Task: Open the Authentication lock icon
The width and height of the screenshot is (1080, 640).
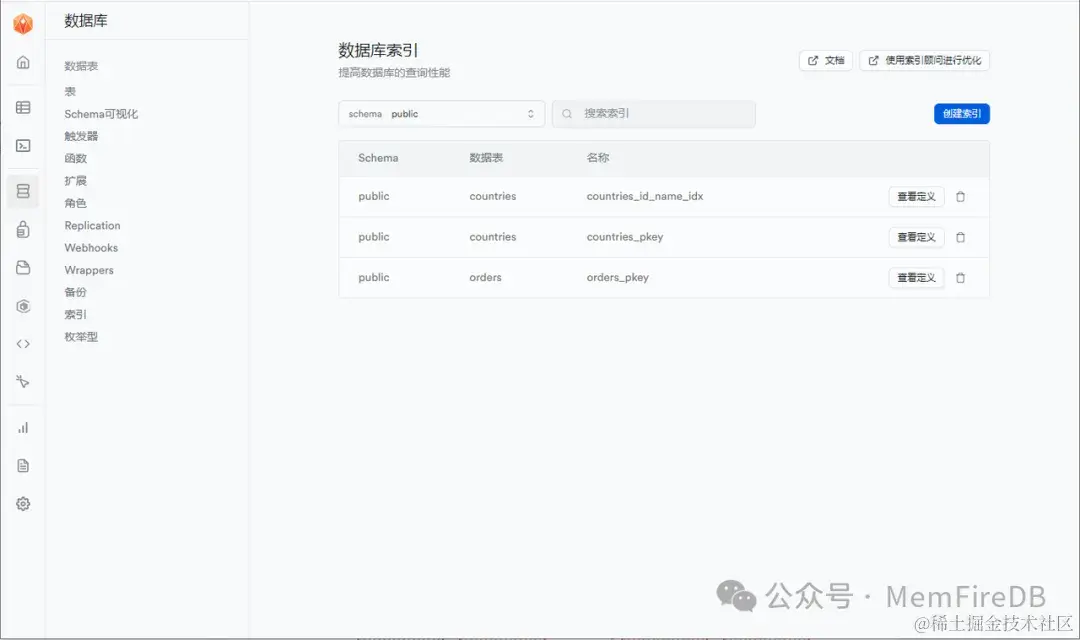Action: pyautogui.click(x=23, y=229)
